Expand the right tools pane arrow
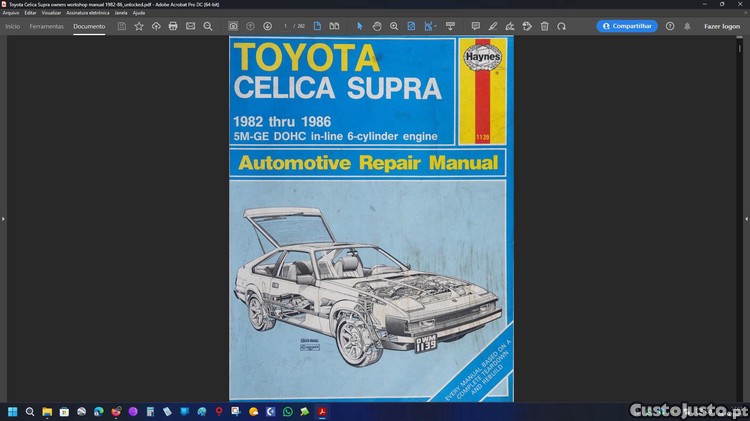Screen dimensions: 750x421 click(746, 218)
